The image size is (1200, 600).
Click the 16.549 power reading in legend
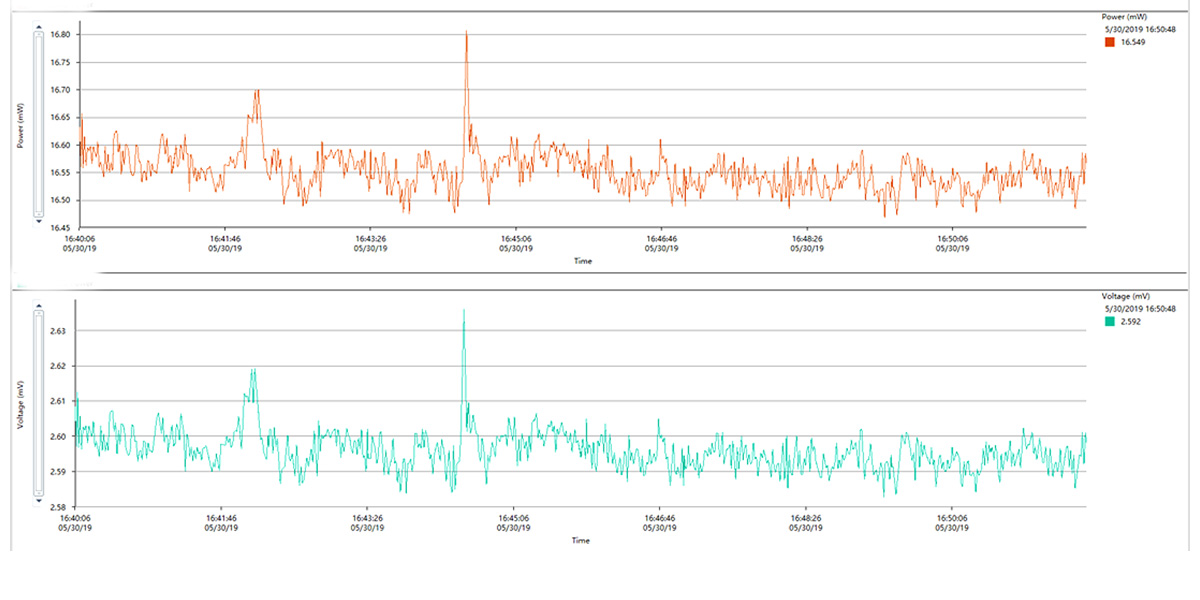coord(1133,43)
